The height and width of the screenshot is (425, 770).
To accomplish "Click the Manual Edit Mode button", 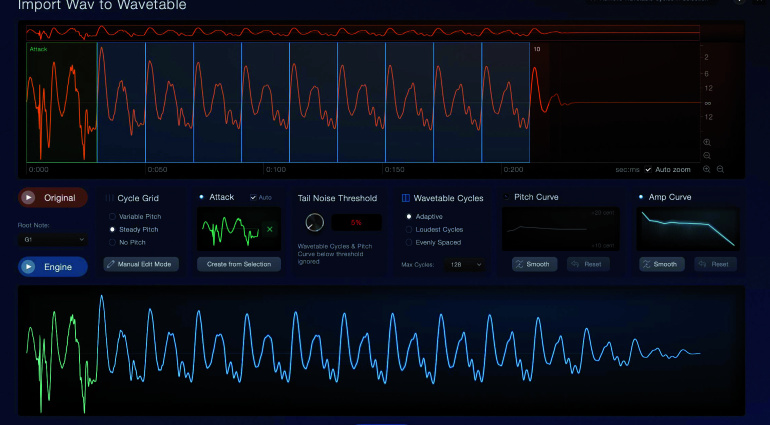I will click(141, 264).
